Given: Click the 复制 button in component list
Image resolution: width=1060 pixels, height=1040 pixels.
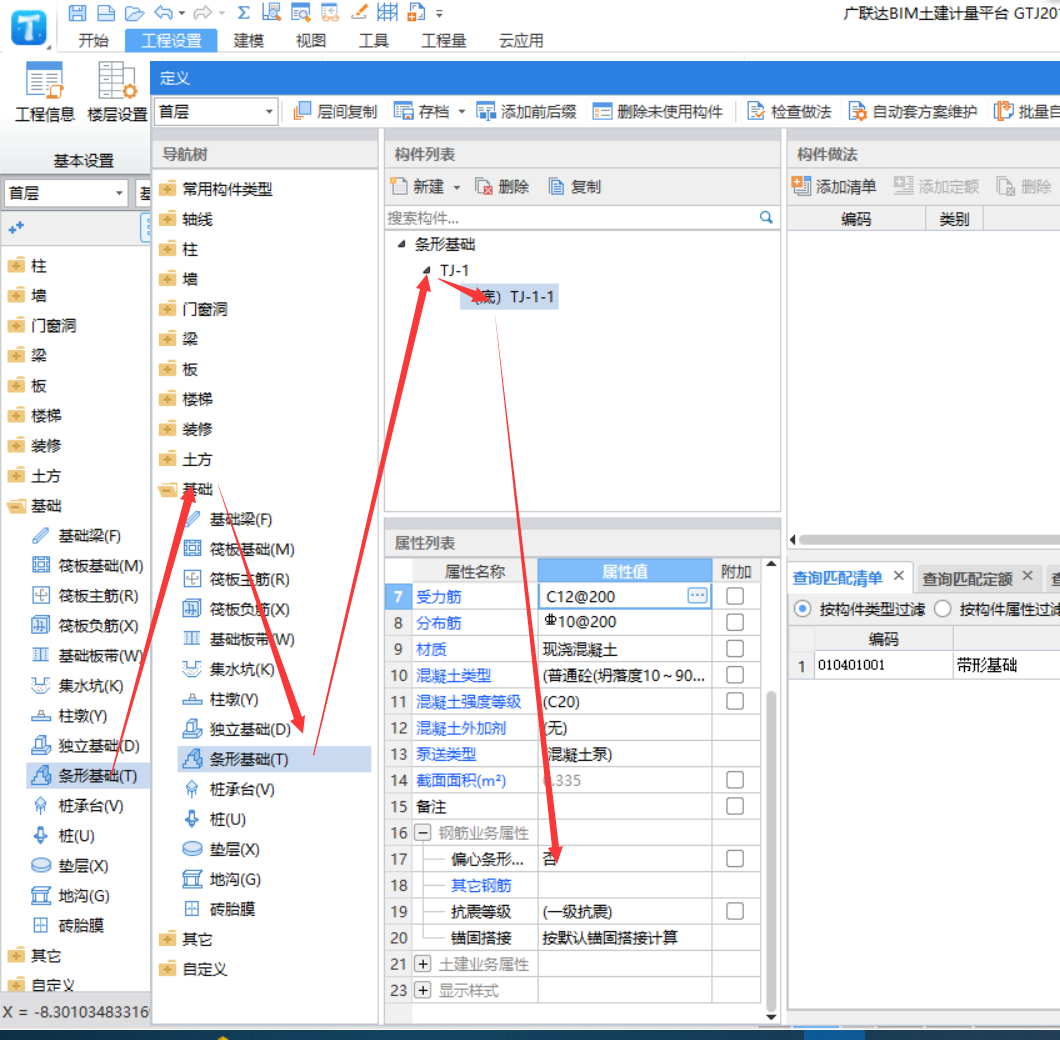Looking at the screenshot, I should pos(575,187).
